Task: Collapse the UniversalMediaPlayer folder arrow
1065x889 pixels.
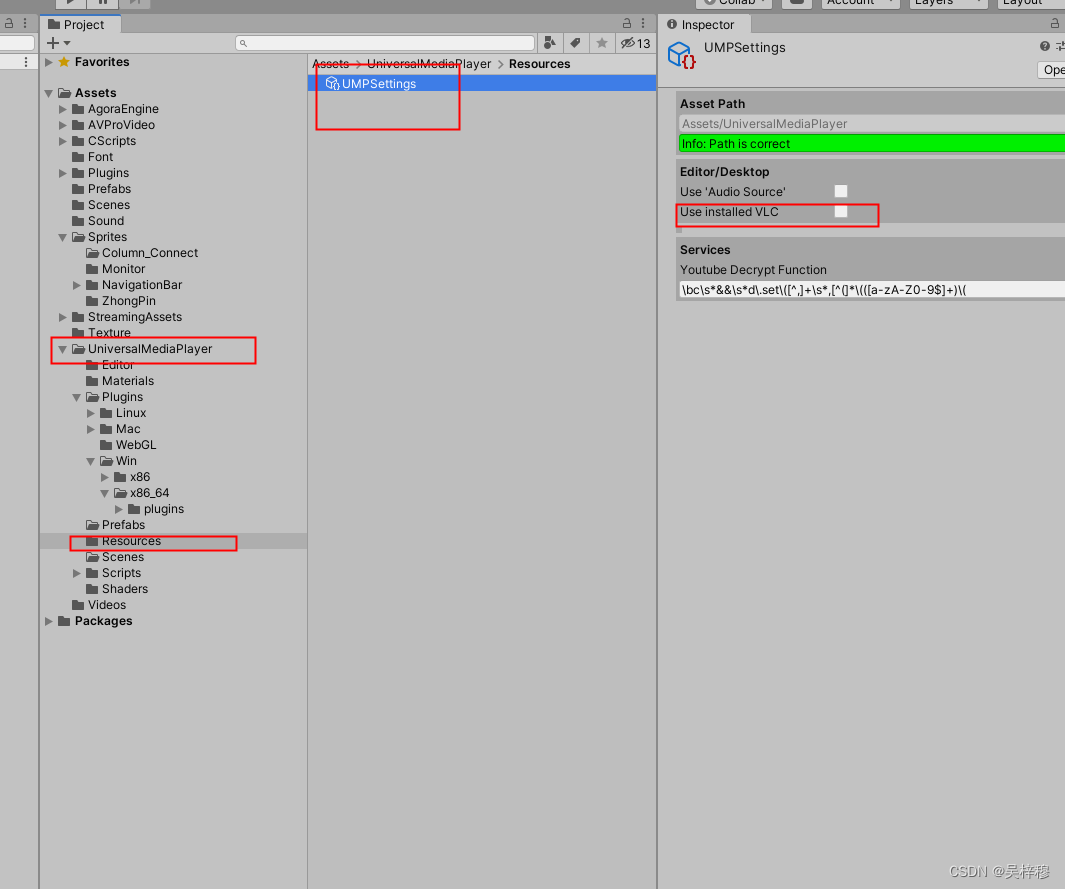Action: [x=62, y=349]
